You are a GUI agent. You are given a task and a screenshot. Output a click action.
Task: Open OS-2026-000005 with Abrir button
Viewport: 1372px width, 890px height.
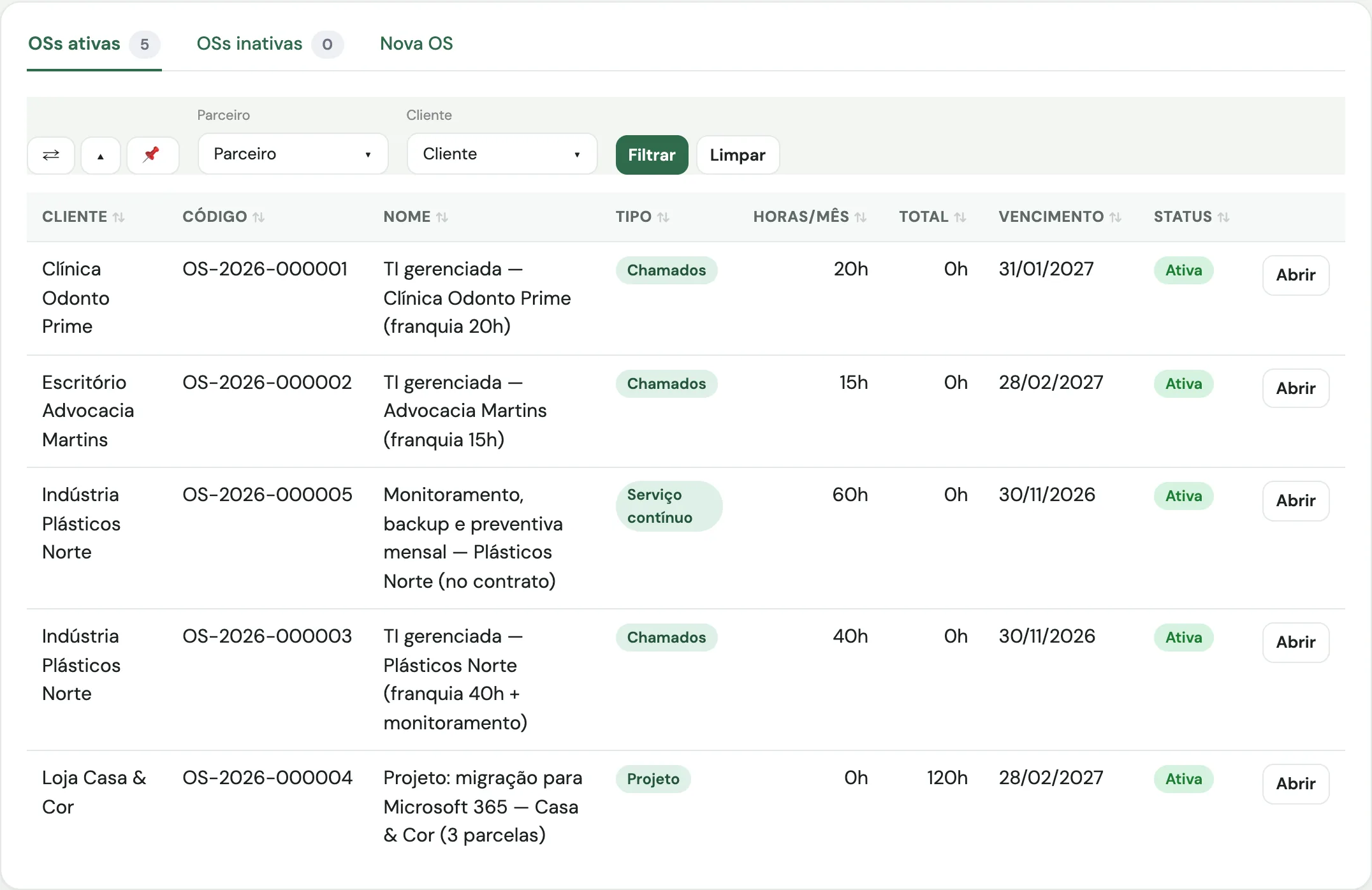(x=1295, y=501)
